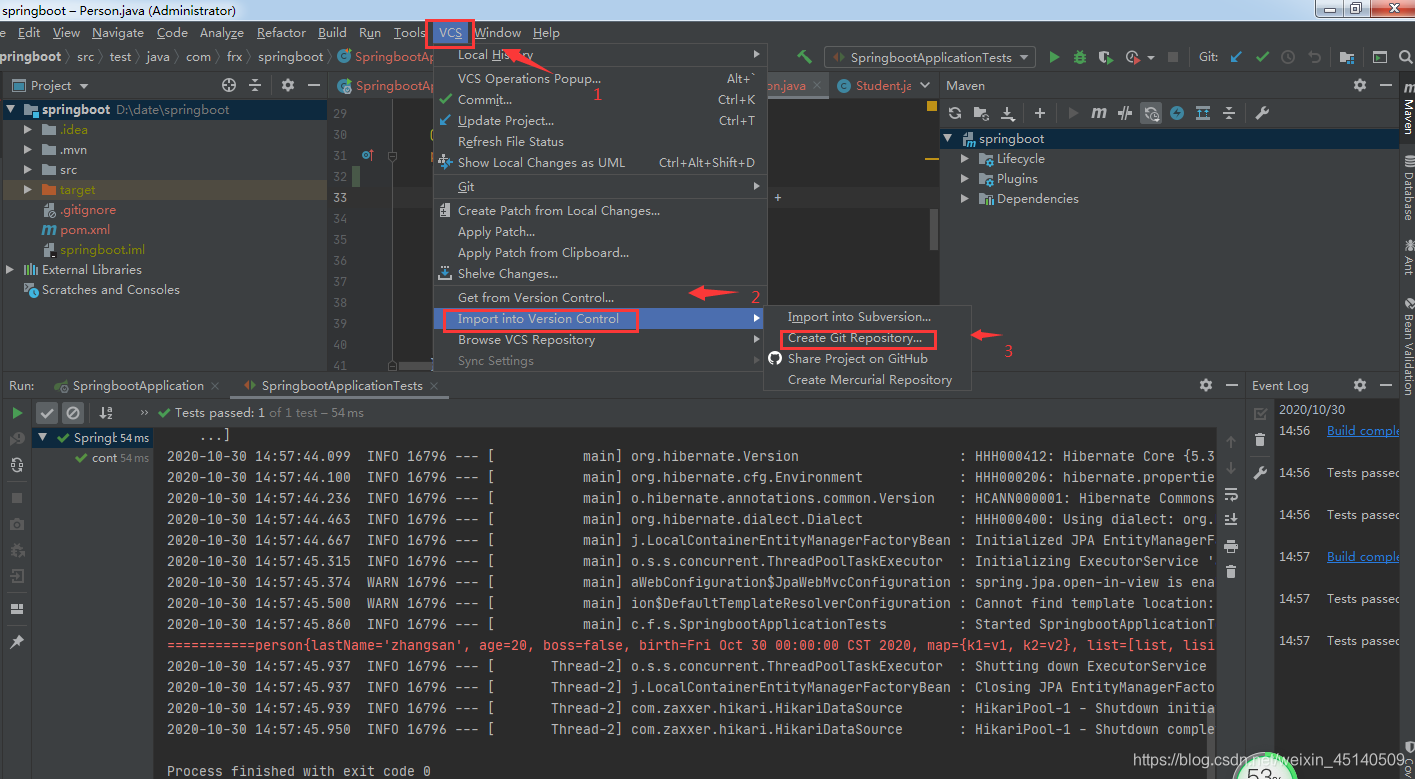Click Locate target icon in Project panel

pos(229,85)
